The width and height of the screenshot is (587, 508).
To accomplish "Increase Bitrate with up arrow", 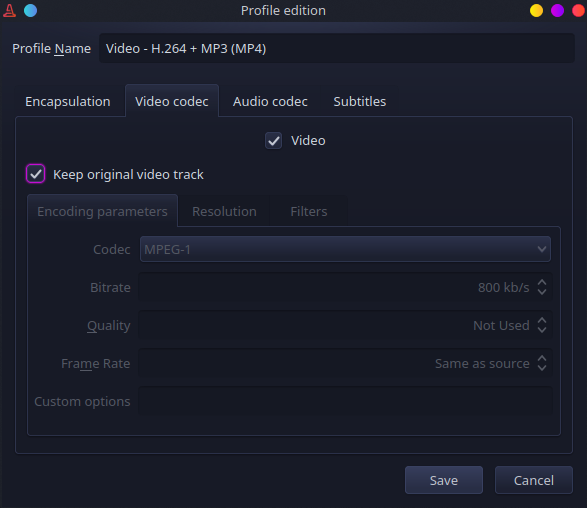I will coord(542,282).
